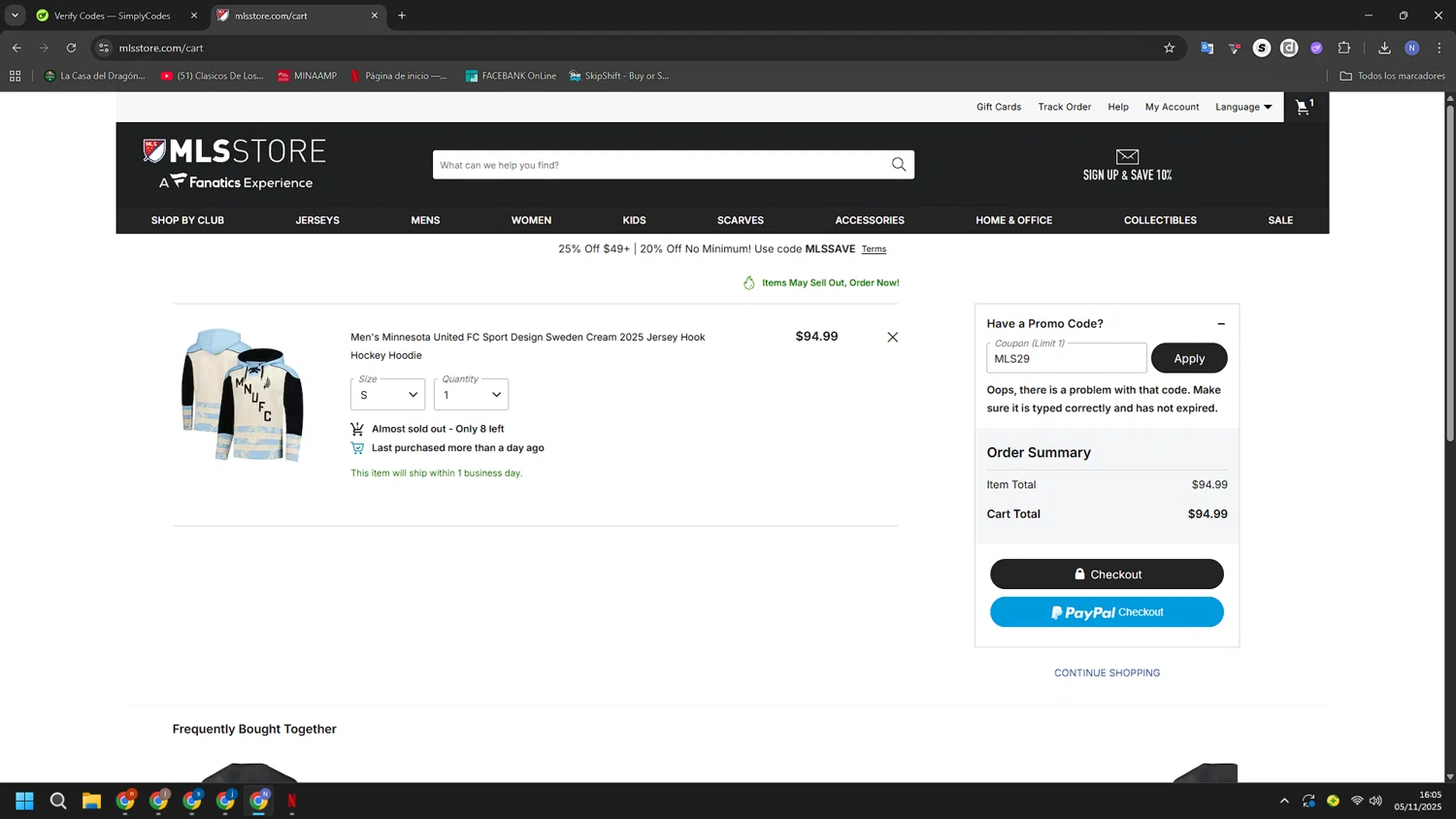Viewport: 1456px width, 819px height.
Task: Click the Help link in top bar
Action: pyautogui.click(x=1118, y=107)
